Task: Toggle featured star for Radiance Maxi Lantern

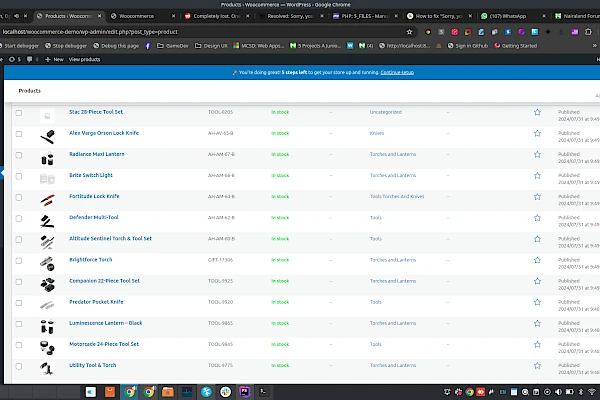Action: [537, 154]
